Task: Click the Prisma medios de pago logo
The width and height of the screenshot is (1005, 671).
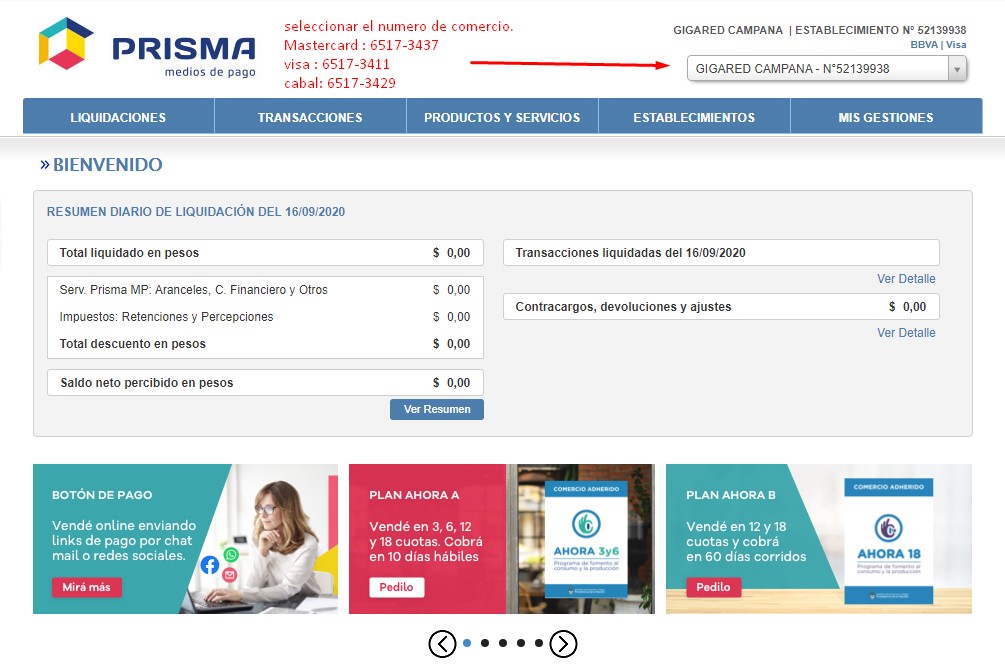Action: pyautogui.click(x=147, y=48)
